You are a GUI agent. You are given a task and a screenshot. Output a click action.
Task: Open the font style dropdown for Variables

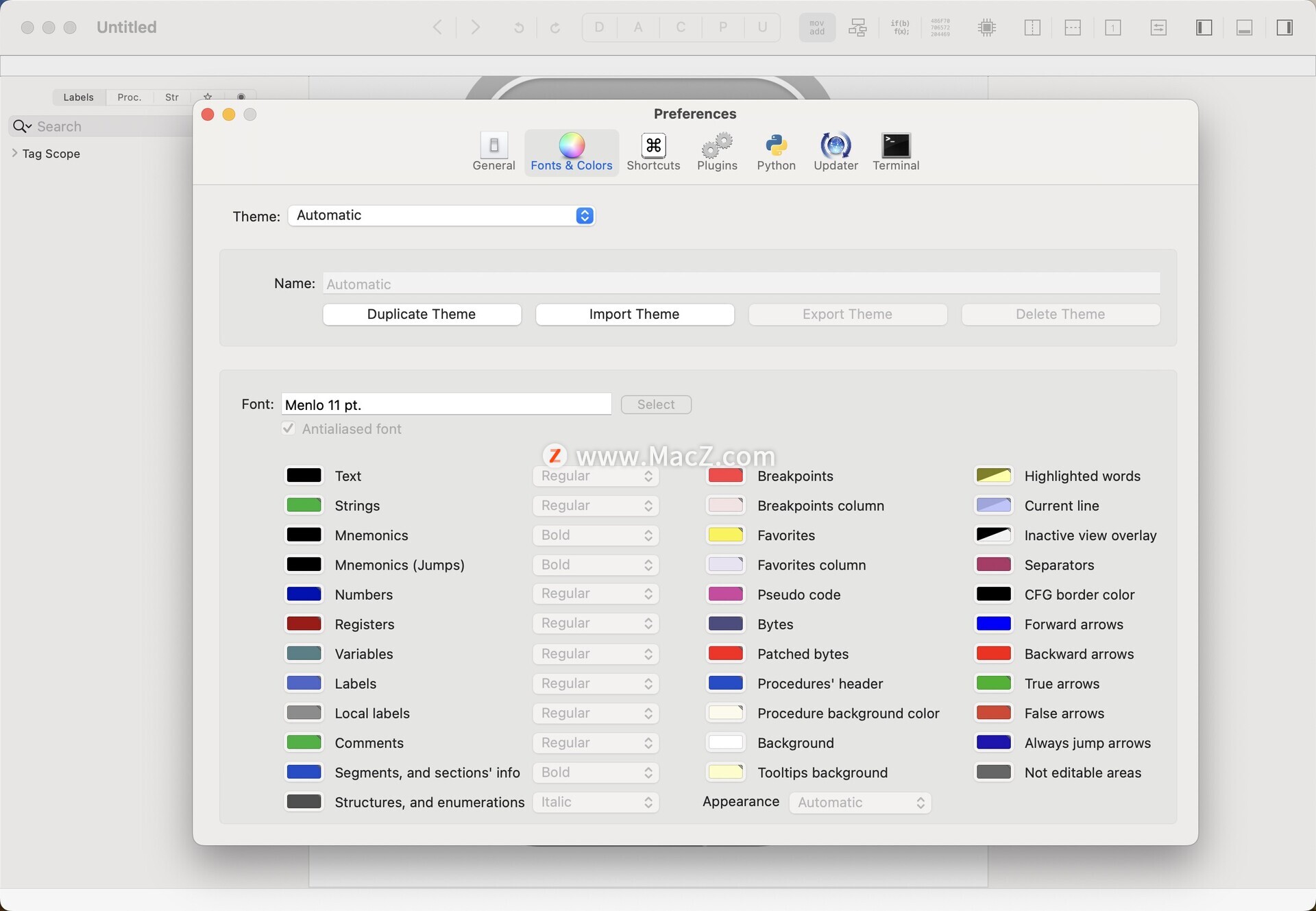pos(596,654)
